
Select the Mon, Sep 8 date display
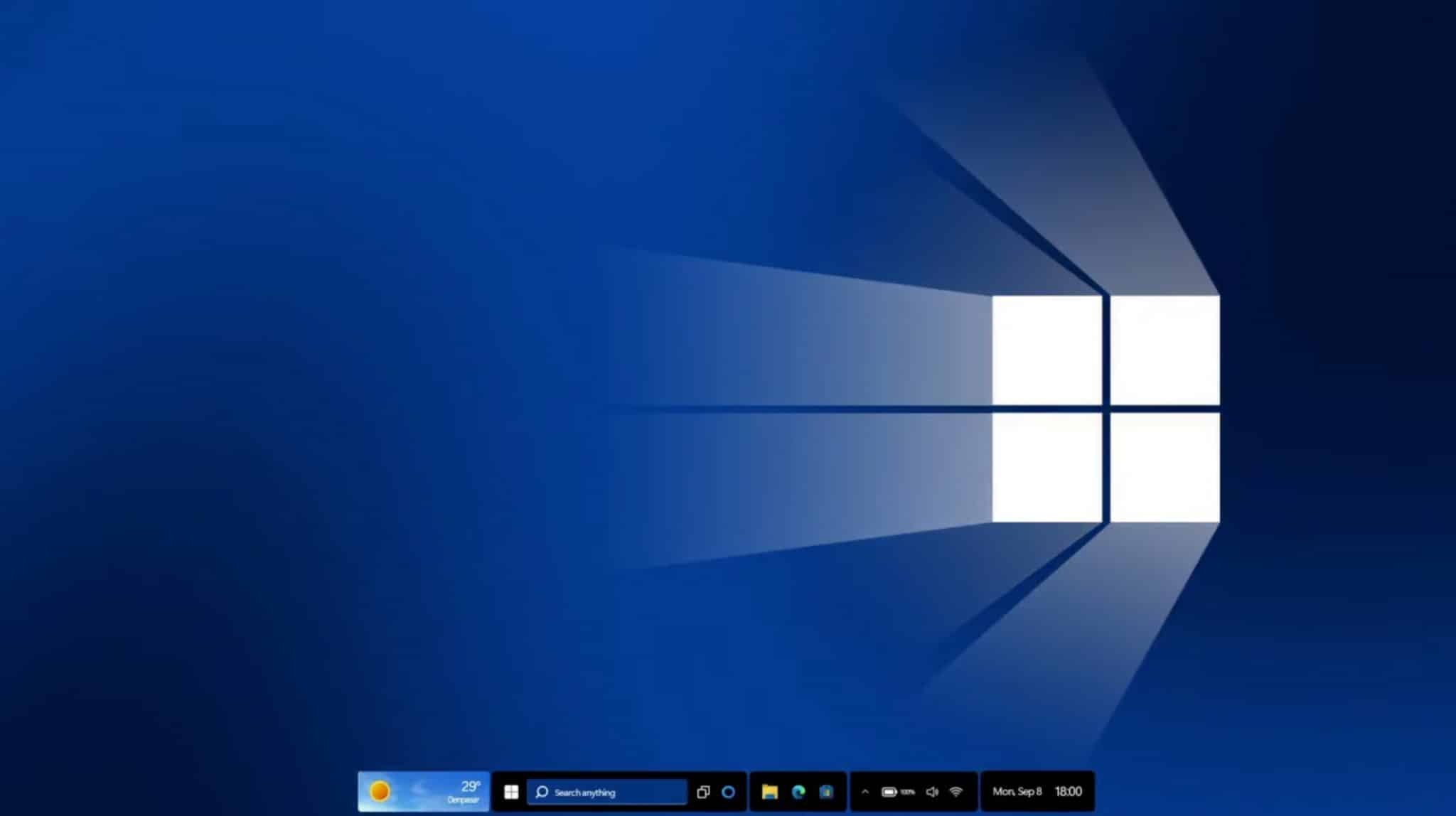click(x=1017, y=791)
